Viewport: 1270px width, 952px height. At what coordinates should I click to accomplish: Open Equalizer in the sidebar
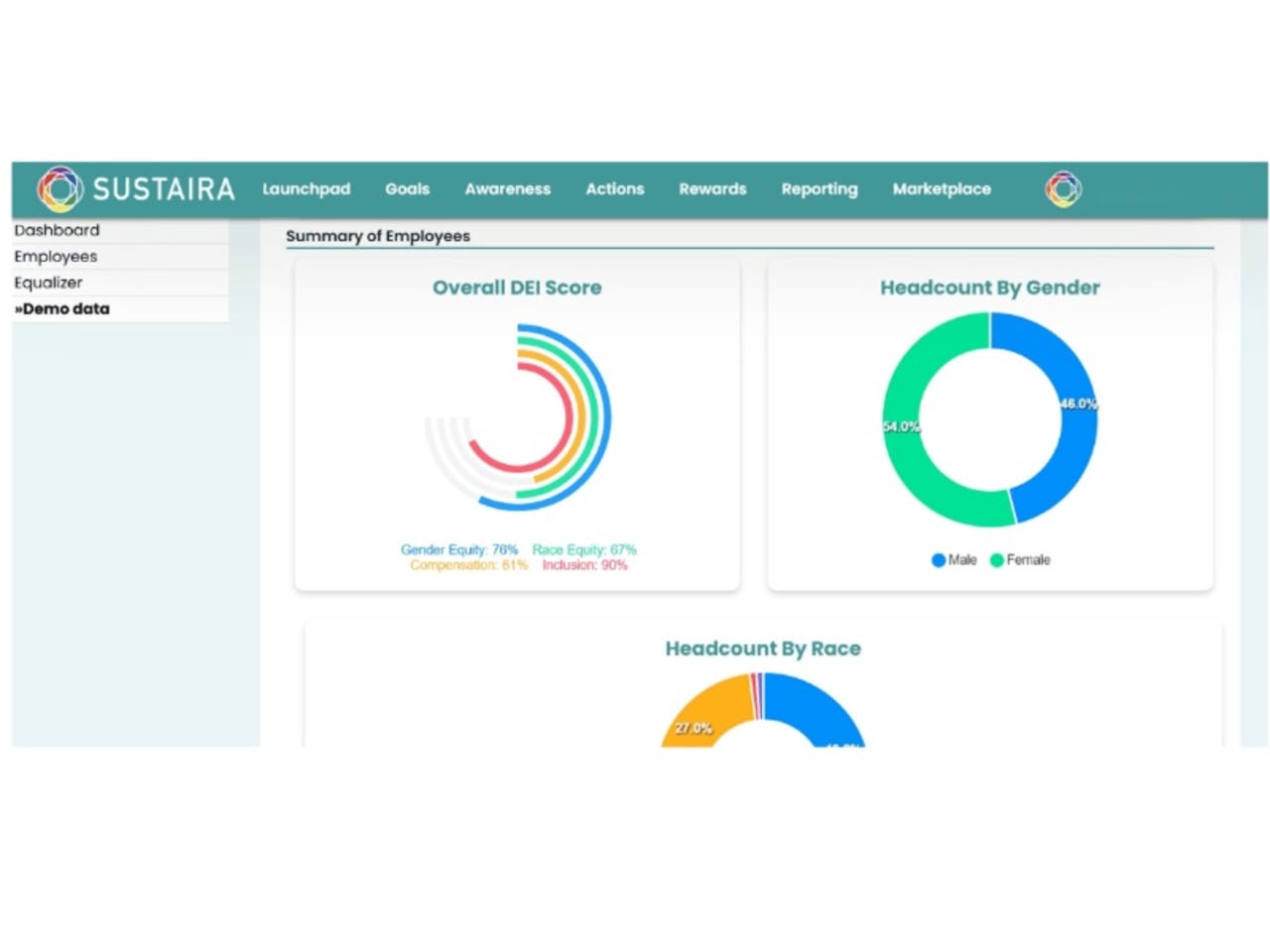120,283
